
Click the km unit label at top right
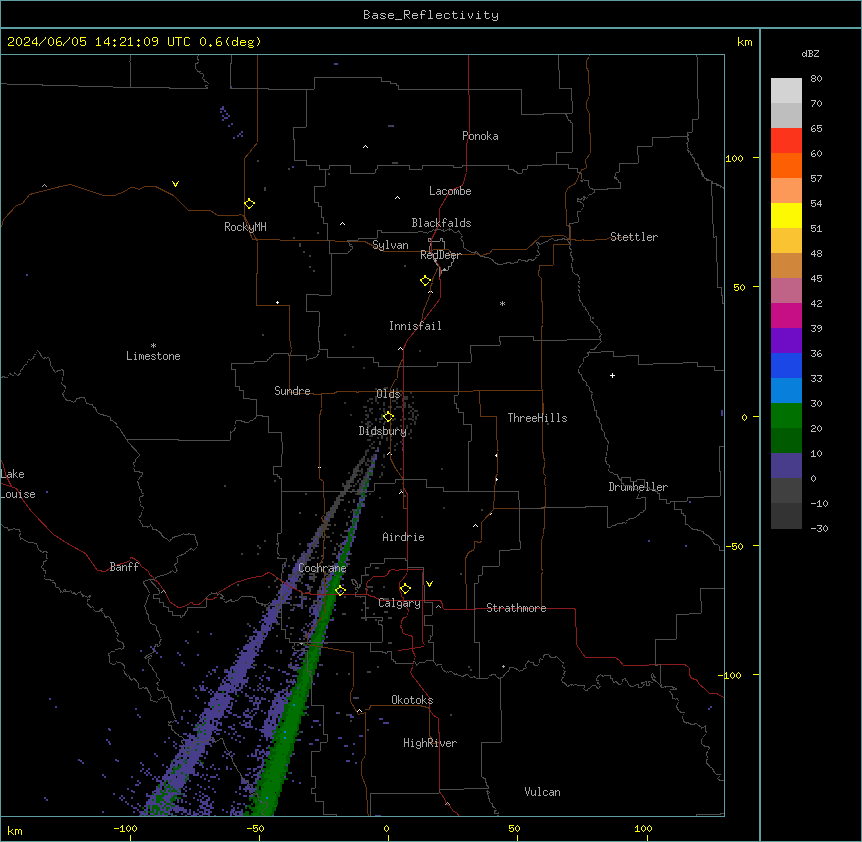[x=744, y=42]
